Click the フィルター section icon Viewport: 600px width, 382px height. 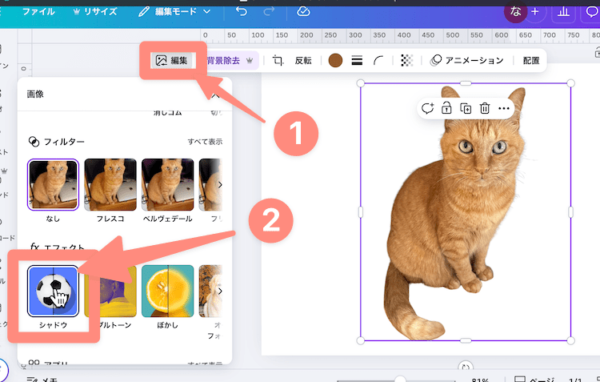pos(34,142)
